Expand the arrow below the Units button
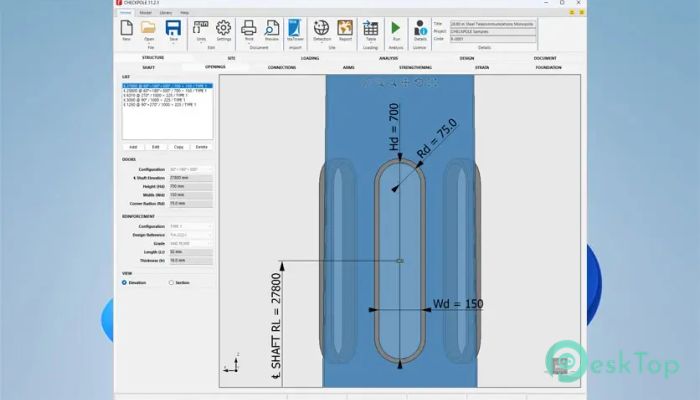Screen dimensions: 700x400 (x=200, y=43)
